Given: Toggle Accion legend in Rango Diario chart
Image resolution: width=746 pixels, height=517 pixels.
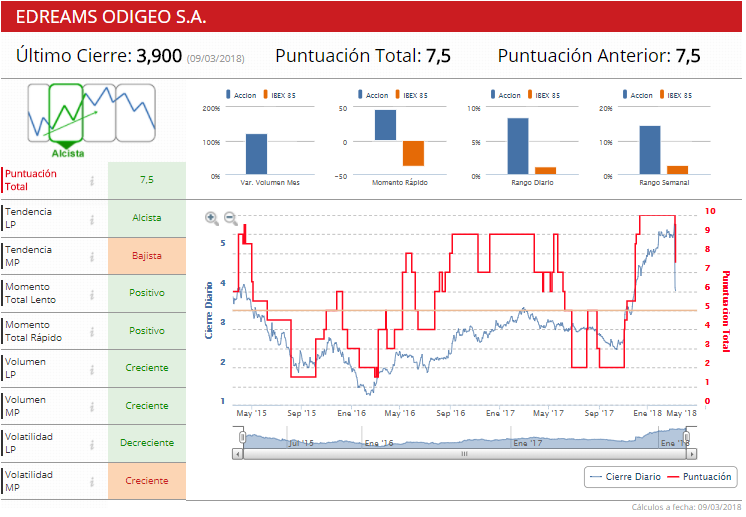Looking at the screenshot, I should click(505, 95).
